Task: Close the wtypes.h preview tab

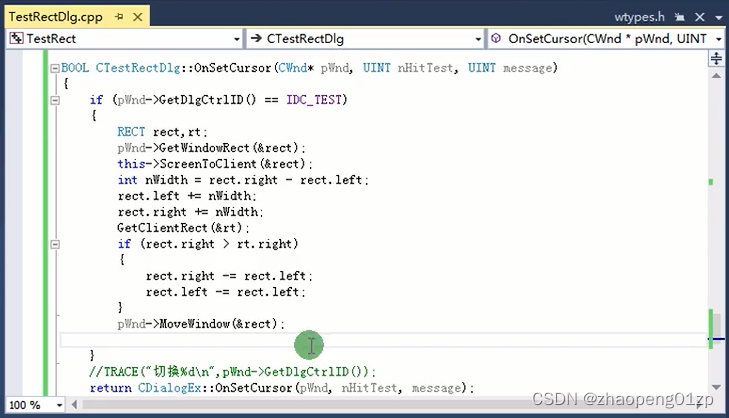Action: (700, 17)
